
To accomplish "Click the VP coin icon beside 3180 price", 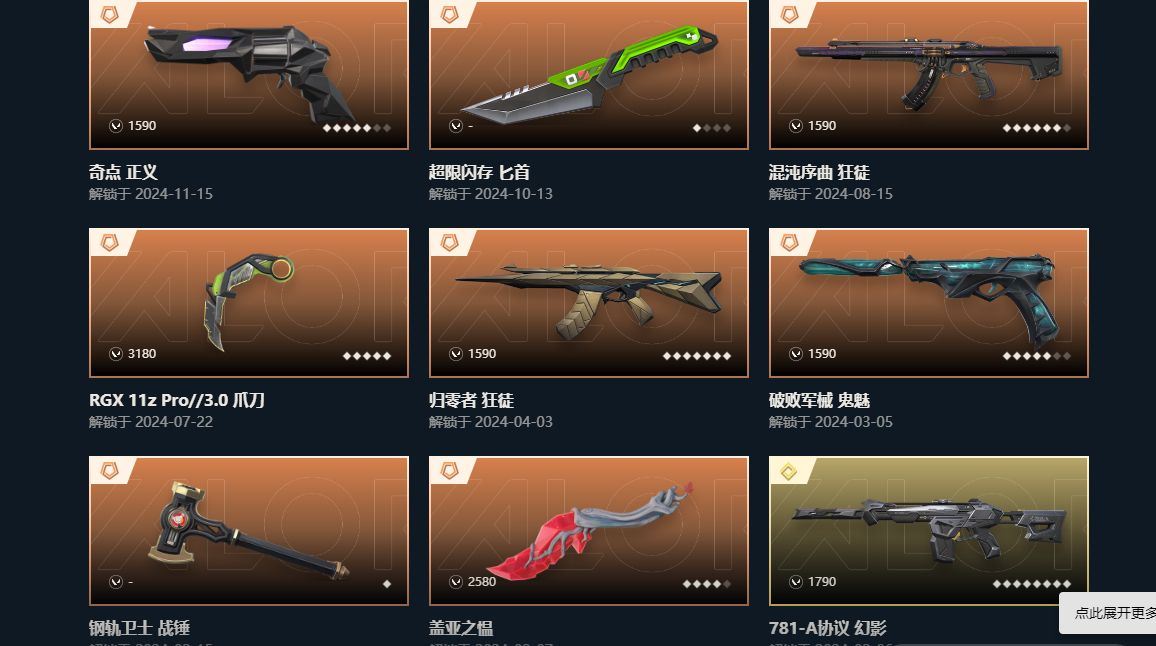I will point(116,354).
